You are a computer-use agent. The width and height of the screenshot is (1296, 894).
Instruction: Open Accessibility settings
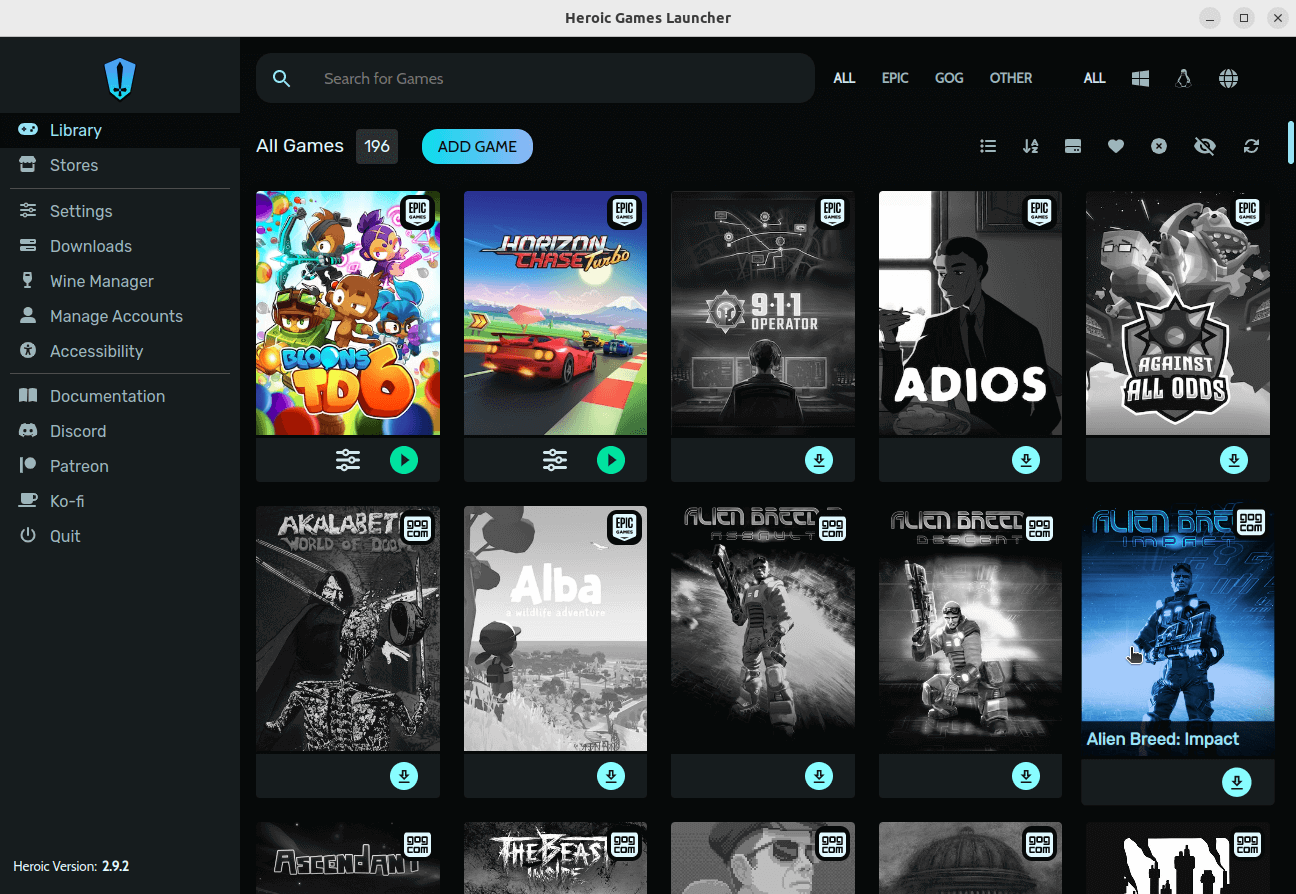click(x=120, y=351)
